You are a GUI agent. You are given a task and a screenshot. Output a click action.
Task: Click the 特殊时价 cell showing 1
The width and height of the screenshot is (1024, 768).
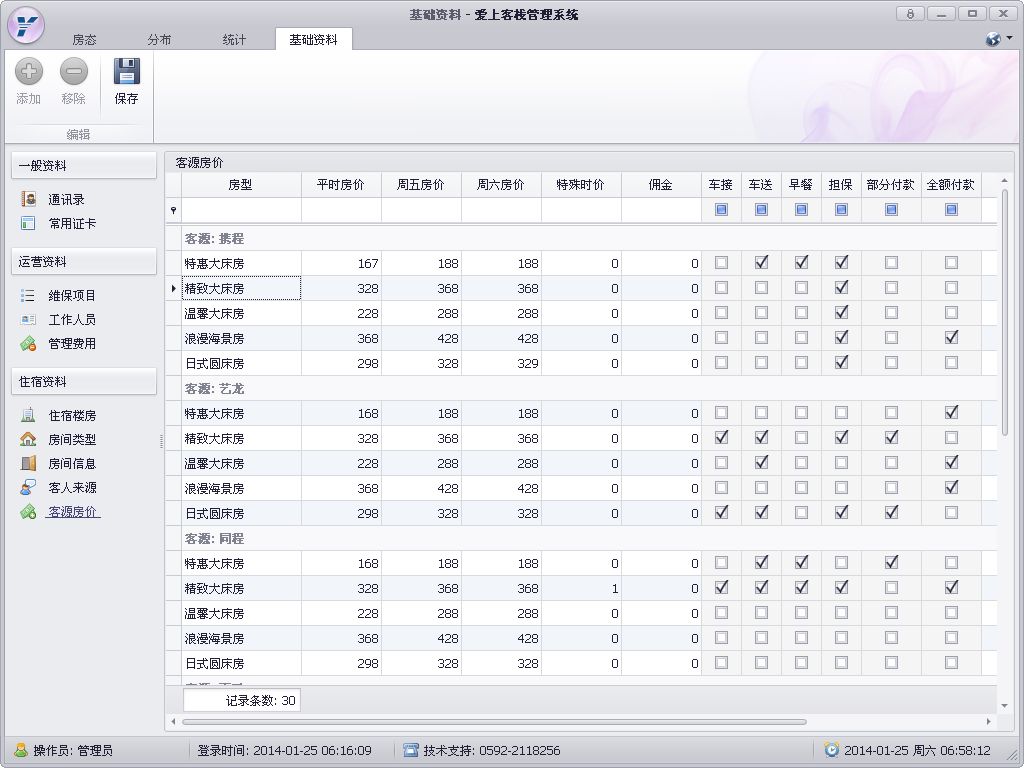tap(581, 588)
